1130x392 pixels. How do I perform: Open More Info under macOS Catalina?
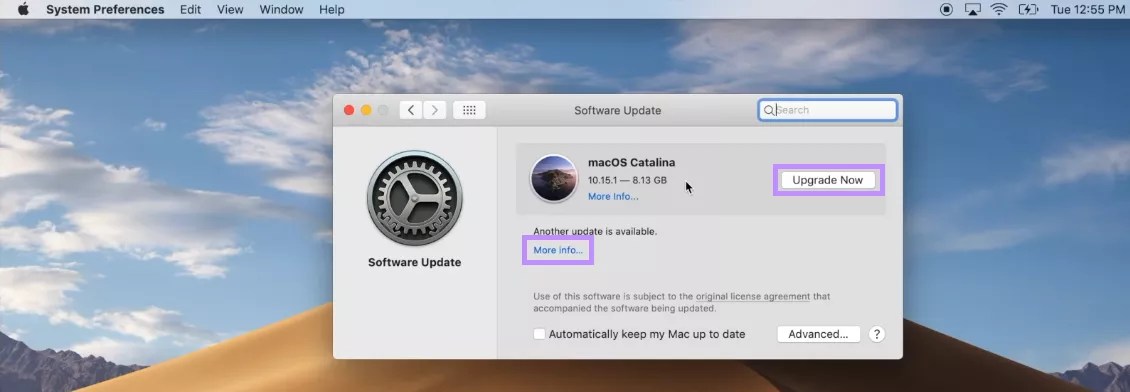[613, 196]
